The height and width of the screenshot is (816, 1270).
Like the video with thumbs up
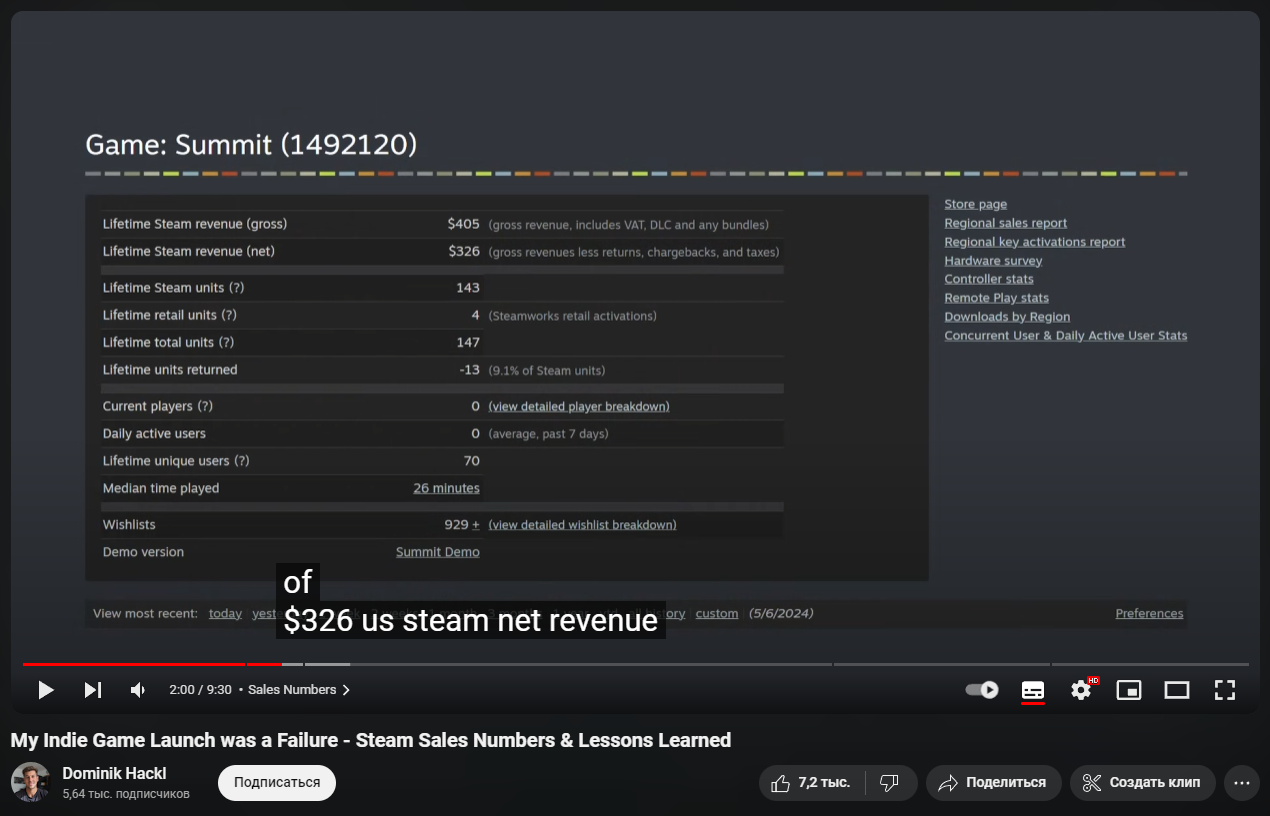810,783
